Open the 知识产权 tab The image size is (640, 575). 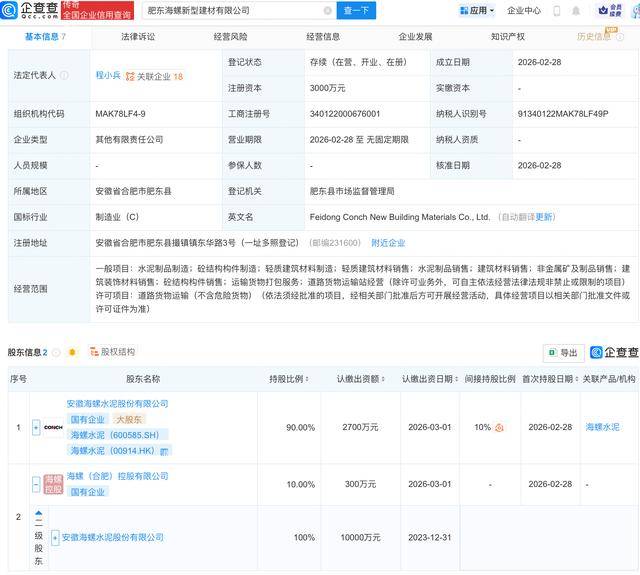[x=508, y=37]
